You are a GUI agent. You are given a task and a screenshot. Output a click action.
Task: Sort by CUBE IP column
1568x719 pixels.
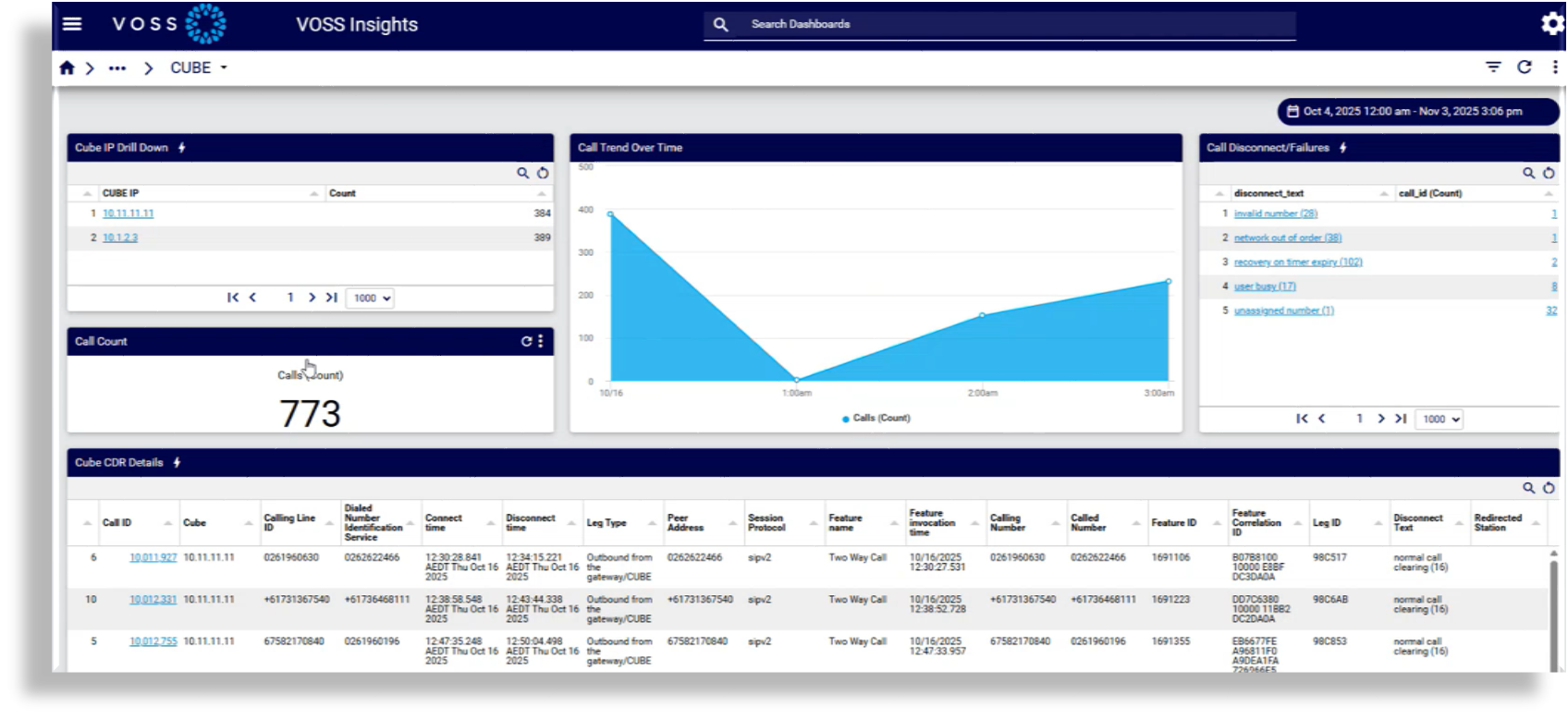(x=120, y=193)
